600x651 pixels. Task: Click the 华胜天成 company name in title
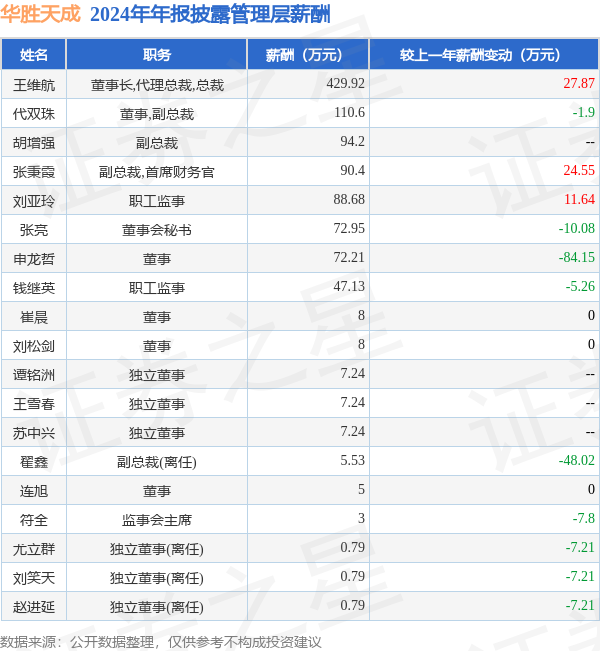(40, 14)
